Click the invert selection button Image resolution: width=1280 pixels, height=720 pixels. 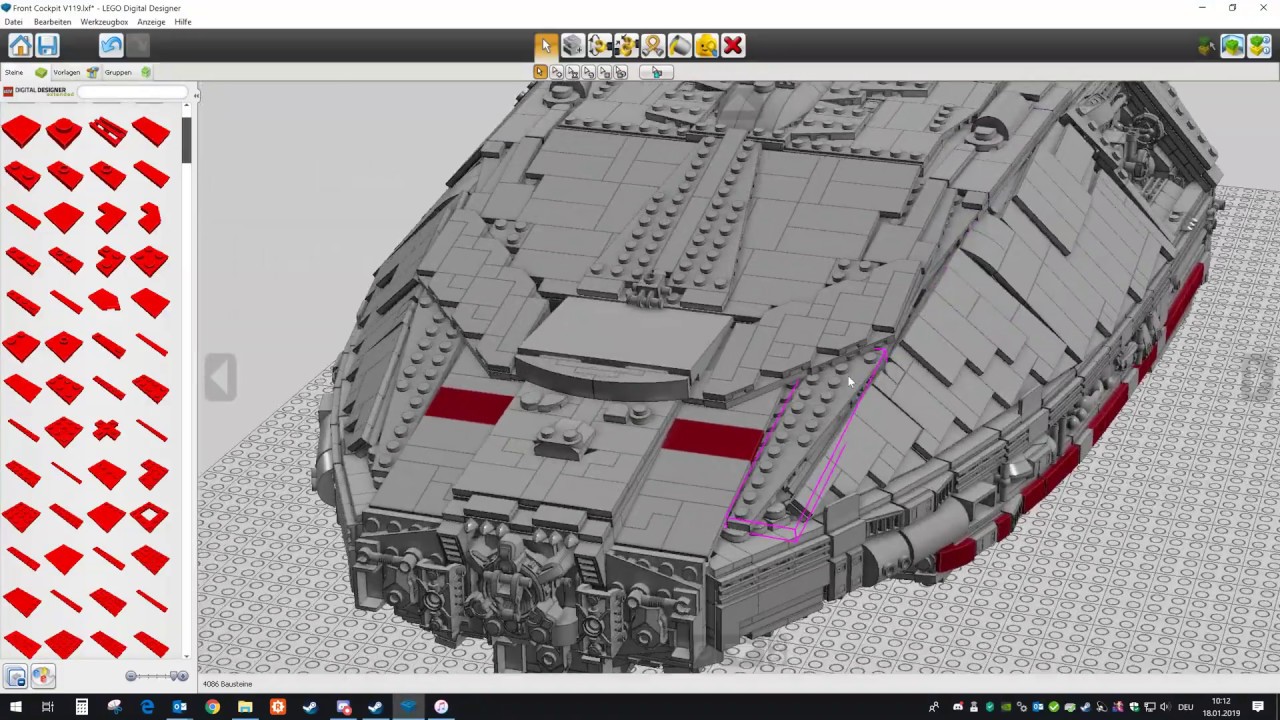(657, 72)
